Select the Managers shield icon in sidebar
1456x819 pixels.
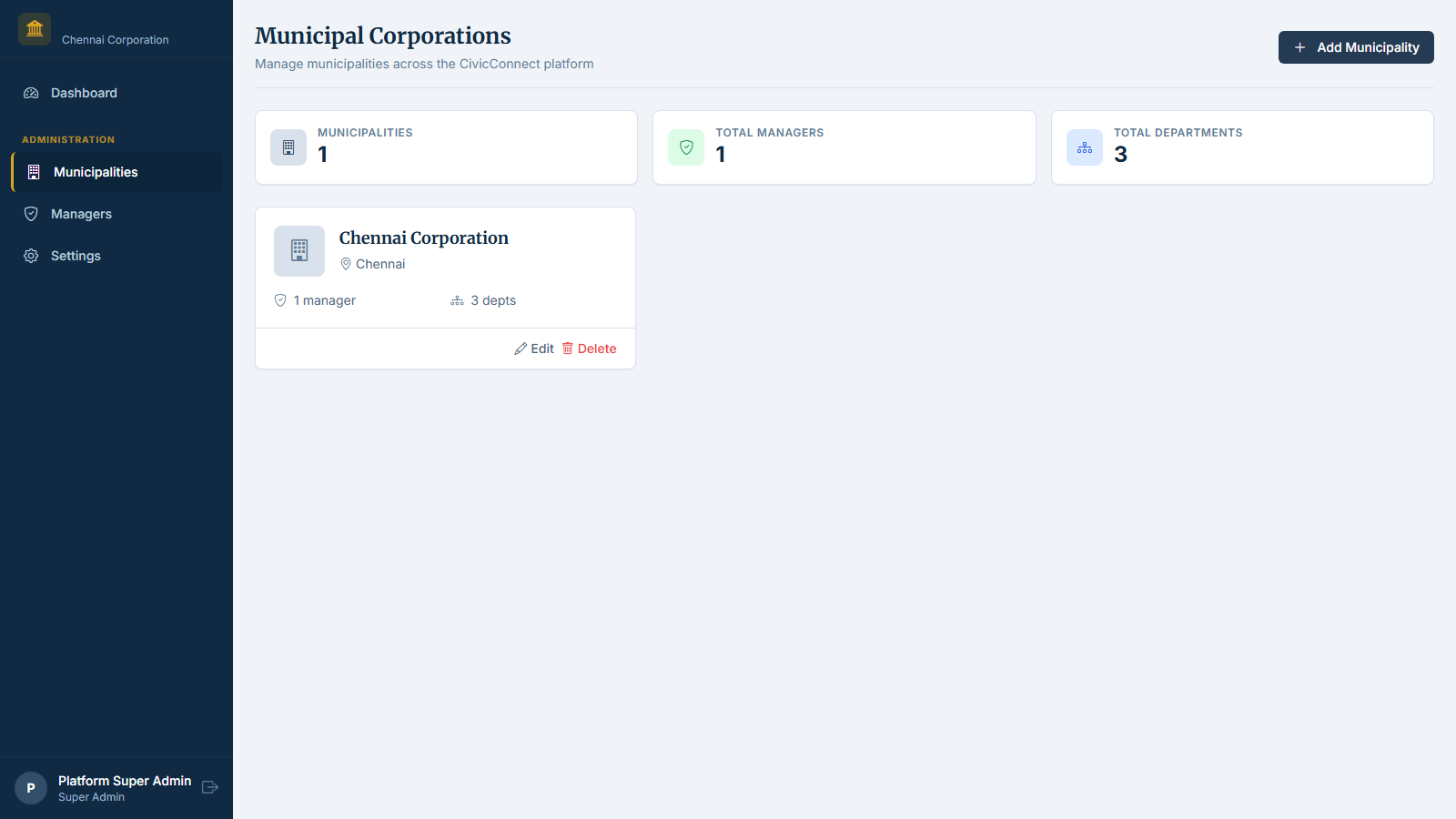tap(30, 214)
